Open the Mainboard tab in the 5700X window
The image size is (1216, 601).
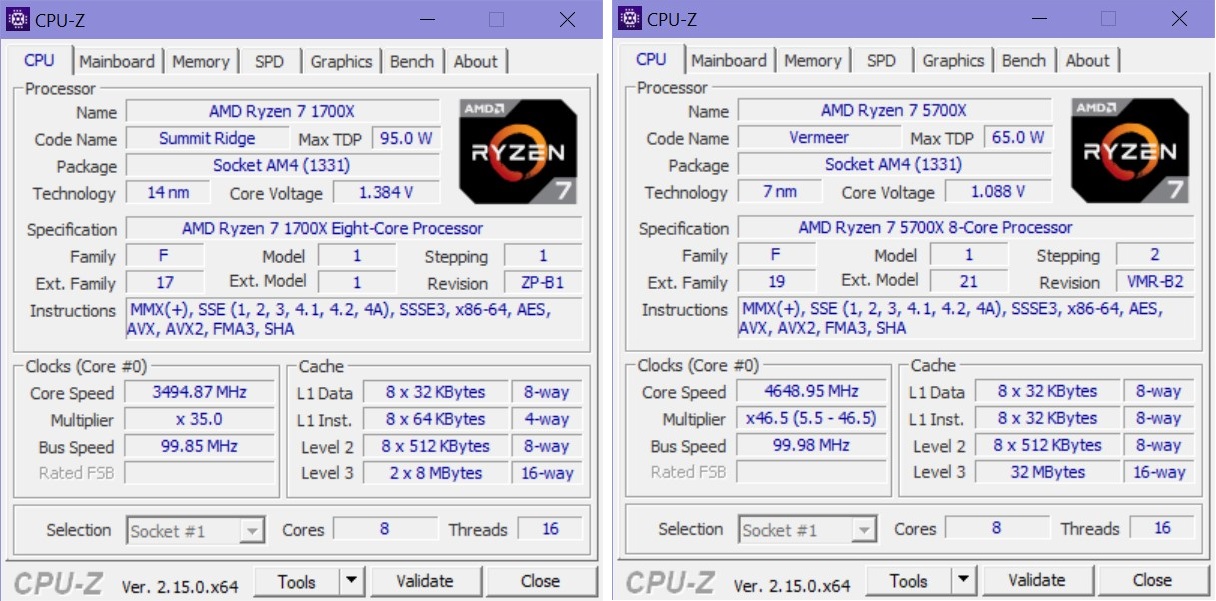(x=729, y=60)
